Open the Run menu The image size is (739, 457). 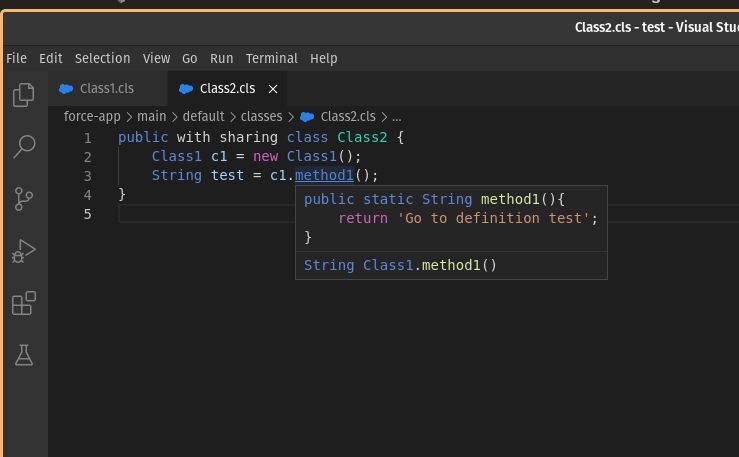[x=222, y=58]
